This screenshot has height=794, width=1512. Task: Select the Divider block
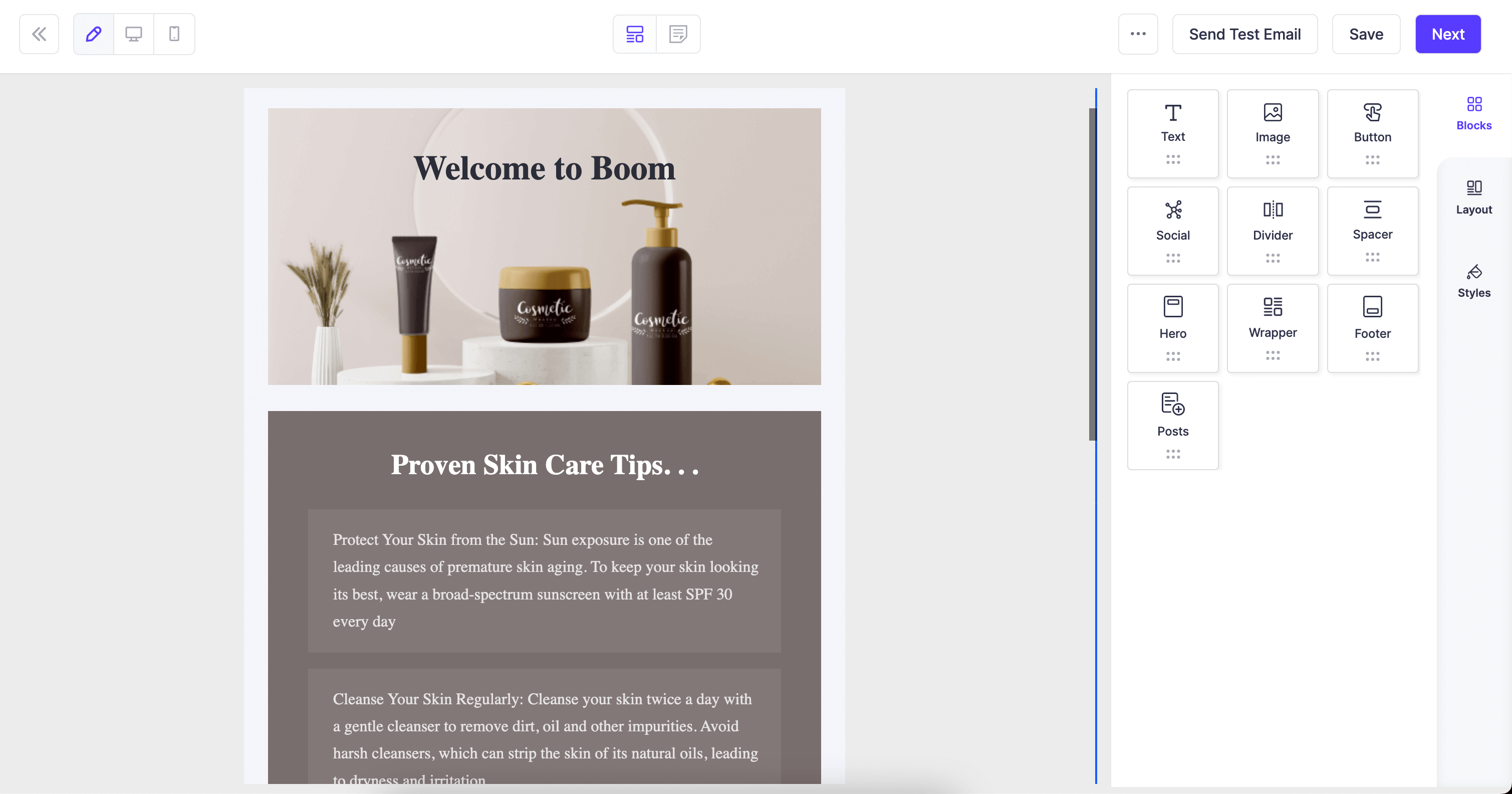pos(1273,231)
